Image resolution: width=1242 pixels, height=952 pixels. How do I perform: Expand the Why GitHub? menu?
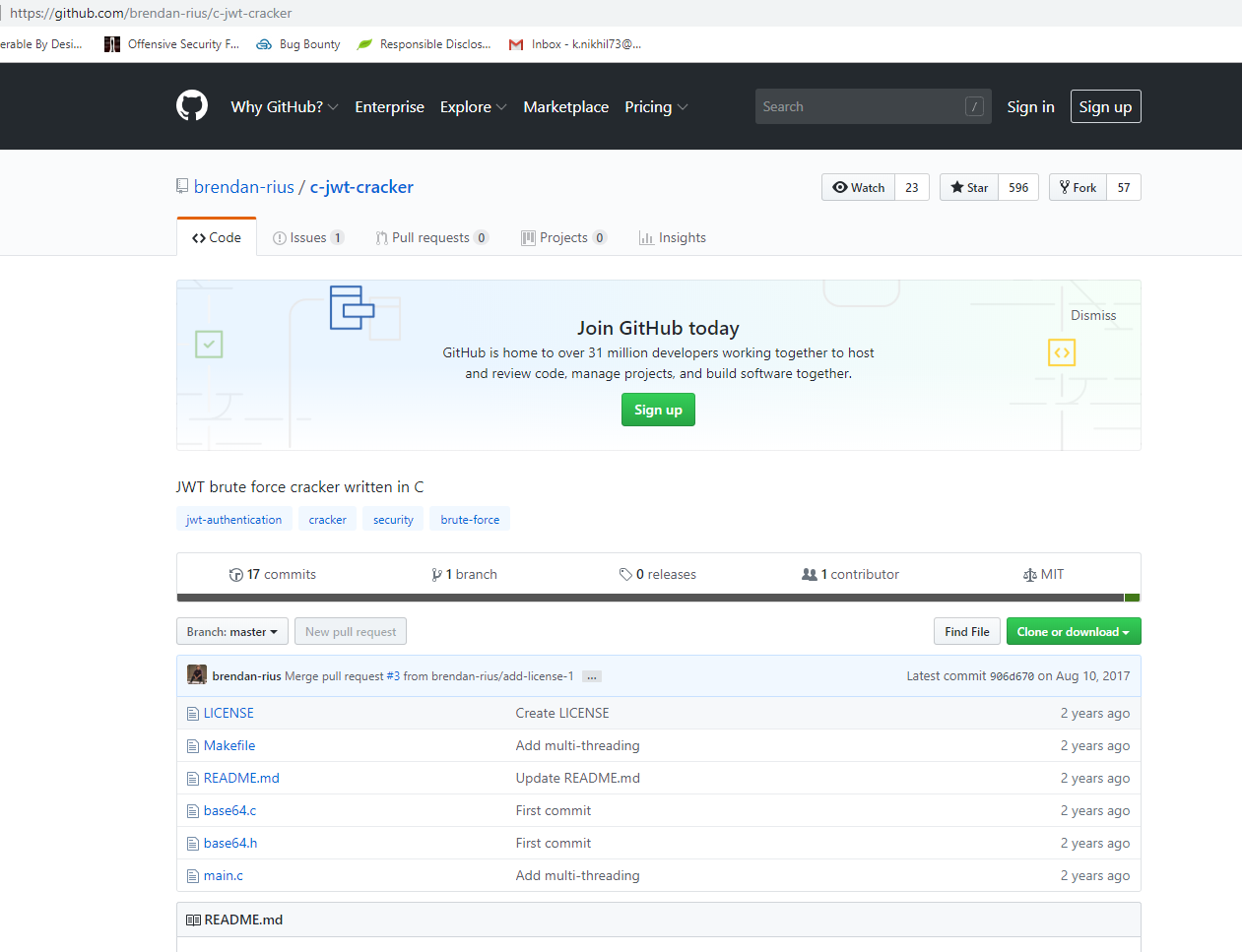coord(284,107)
